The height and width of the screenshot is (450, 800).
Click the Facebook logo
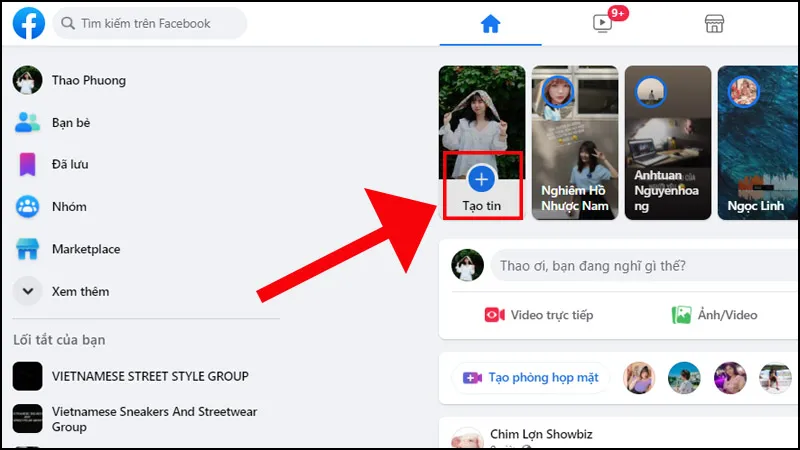point(29,23)
